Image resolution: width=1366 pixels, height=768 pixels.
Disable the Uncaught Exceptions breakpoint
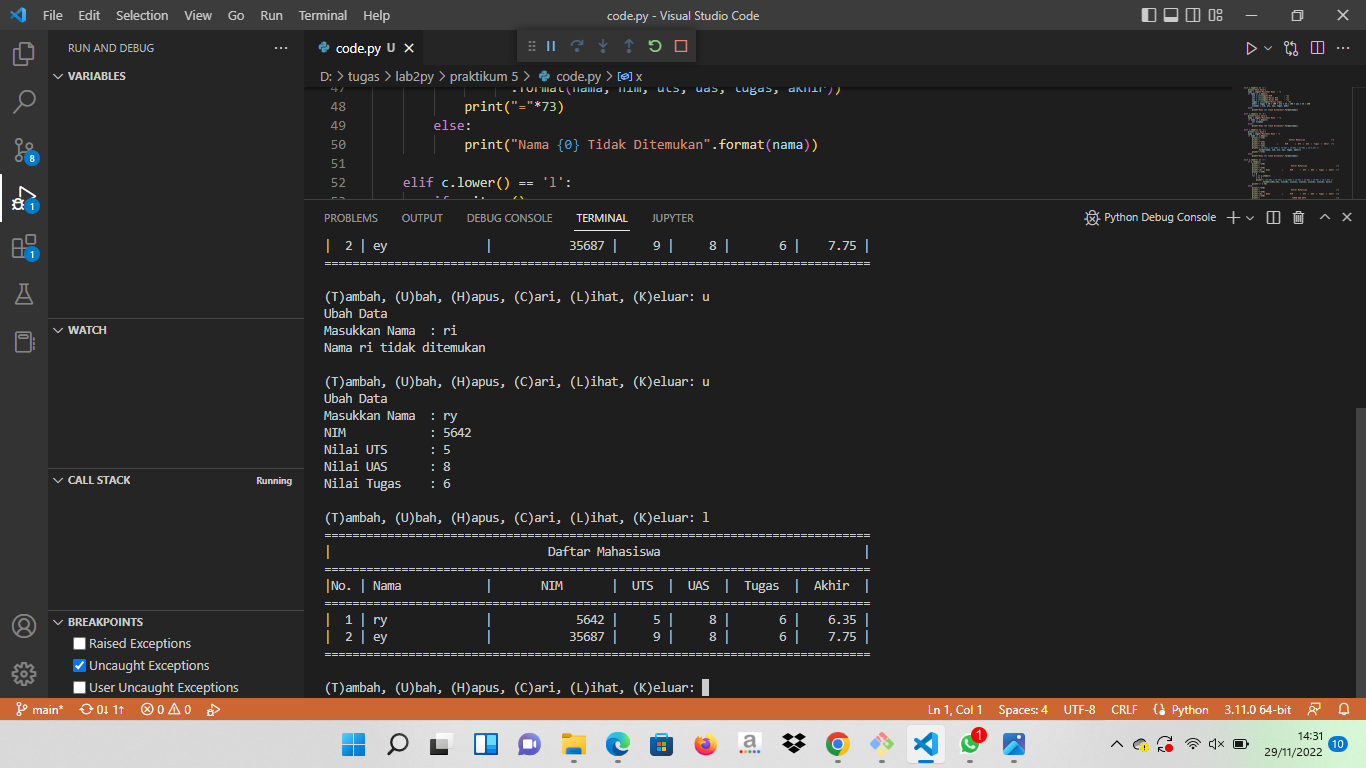[79, 665]
